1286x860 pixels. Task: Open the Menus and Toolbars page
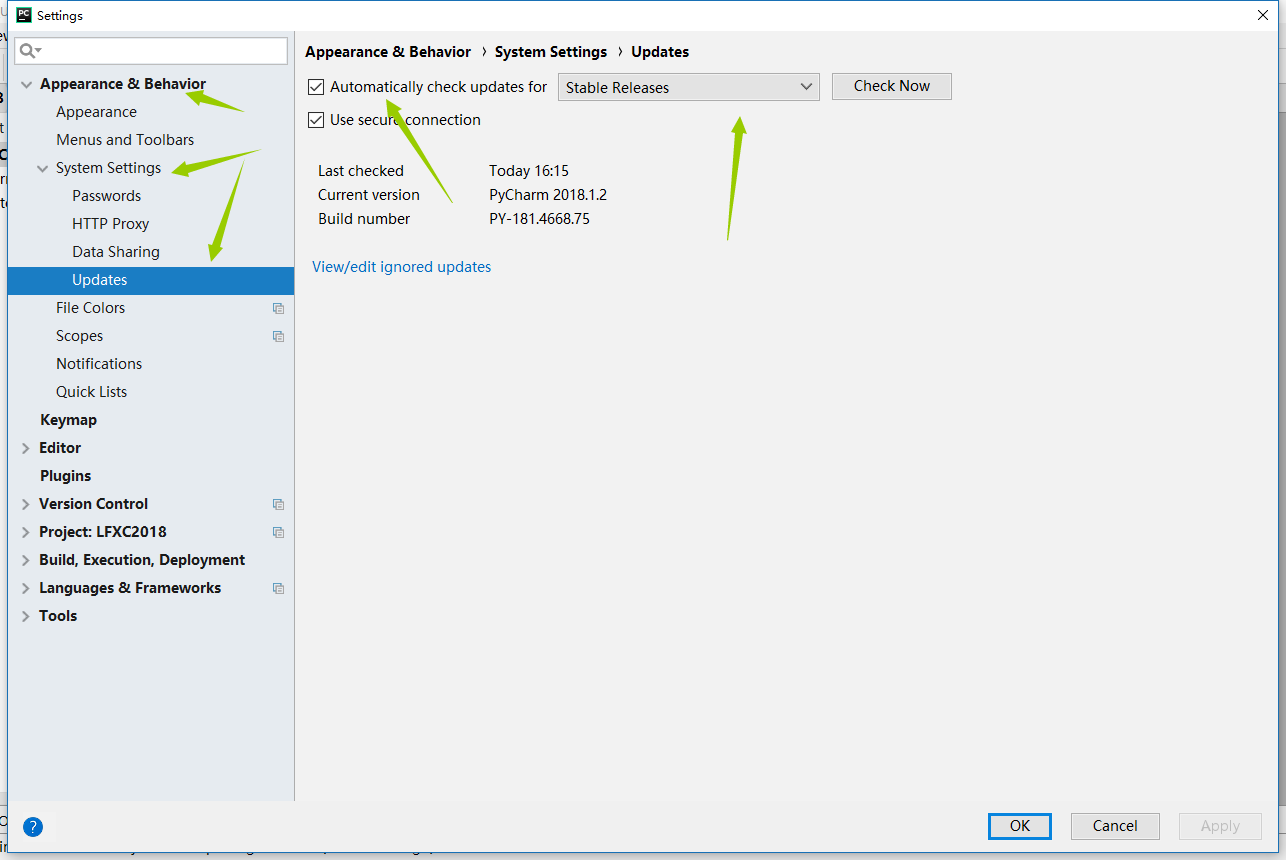click(125, 140)
